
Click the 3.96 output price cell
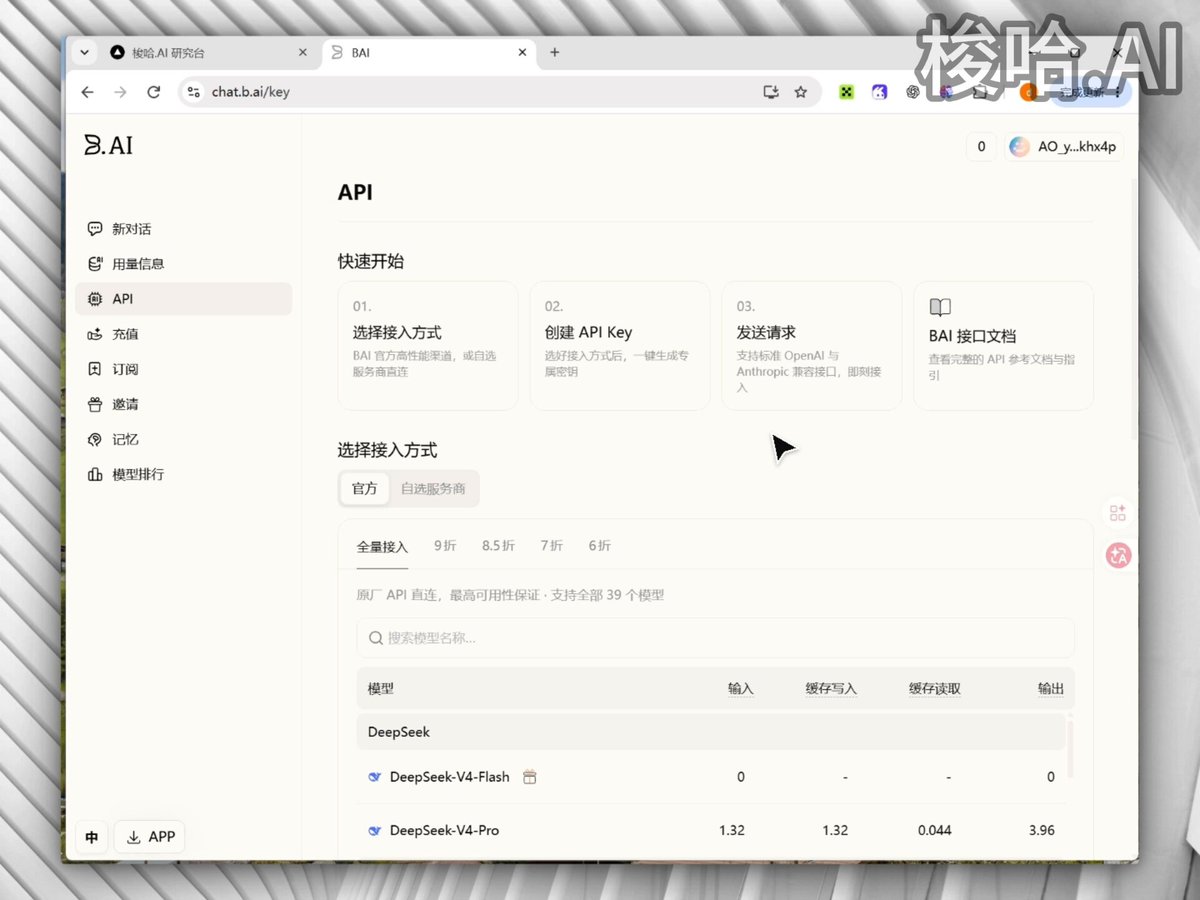[1040, 830]
